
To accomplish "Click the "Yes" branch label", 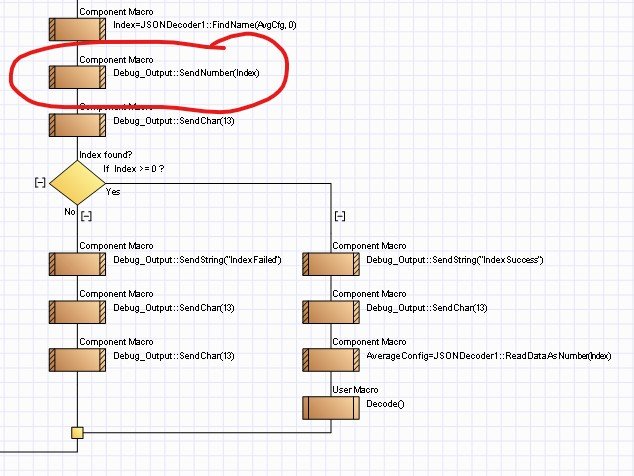I will (113, 190).
